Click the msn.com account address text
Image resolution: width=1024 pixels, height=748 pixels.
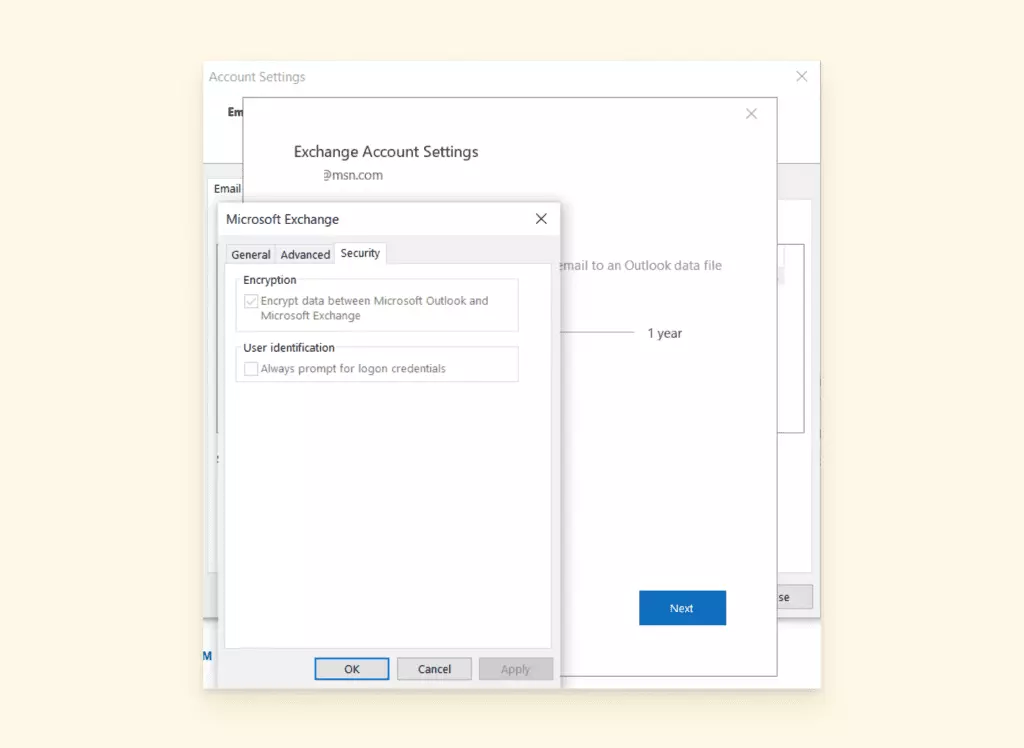pyautogui.click(x=353, y=175)
